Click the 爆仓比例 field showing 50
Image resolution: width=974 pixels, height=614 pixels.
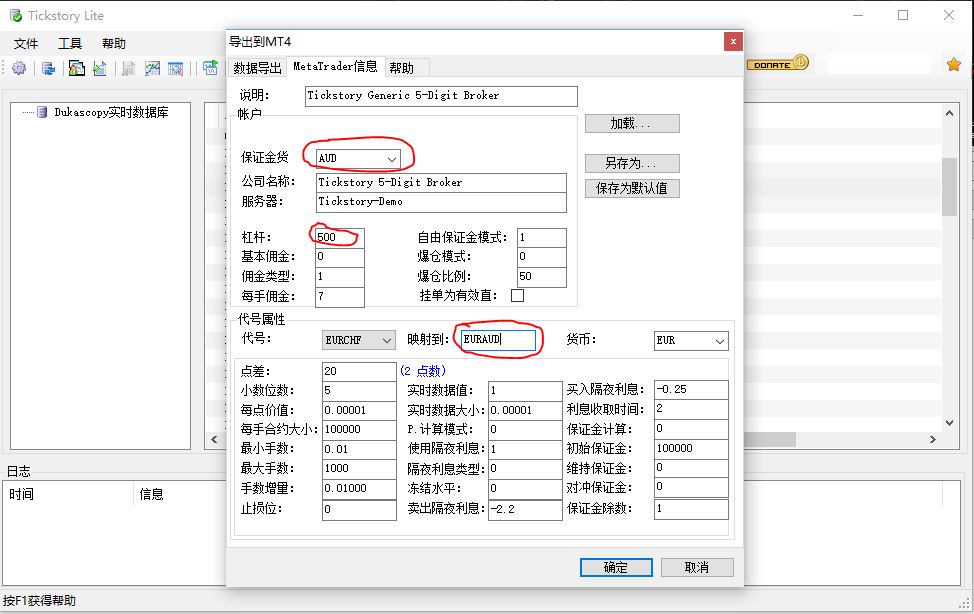pyautogui.click(x=542, y=277)
